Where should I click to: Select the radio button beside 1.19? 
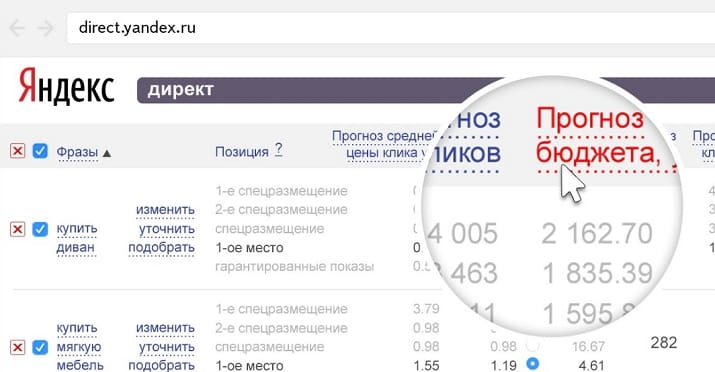tap(532, 364)
